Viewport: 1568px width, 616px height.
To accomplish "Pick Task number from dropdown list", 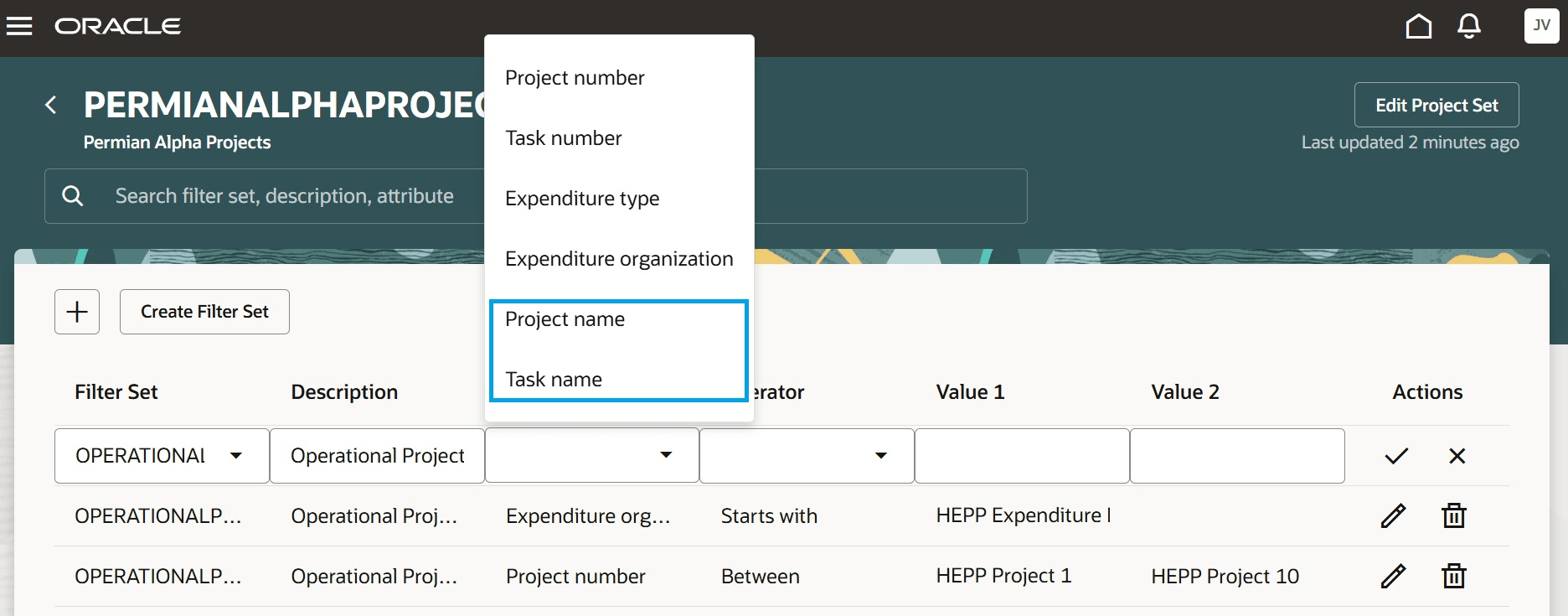I will point(564,138).
